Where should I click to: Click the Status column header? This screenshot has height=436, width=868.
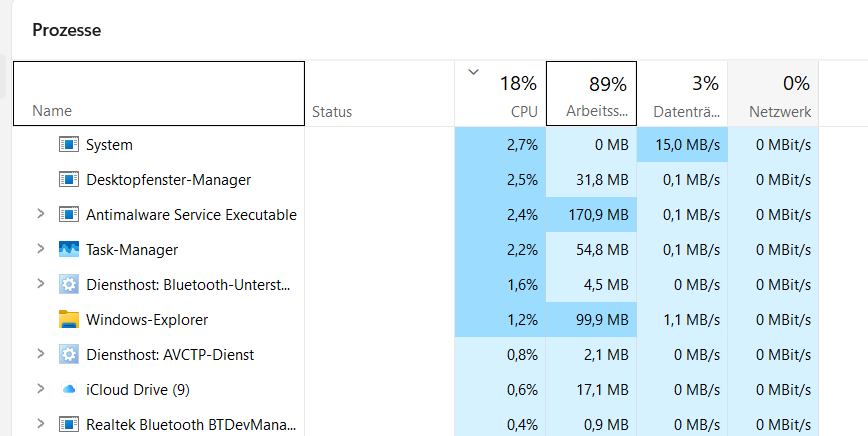[x=380, y=94]
